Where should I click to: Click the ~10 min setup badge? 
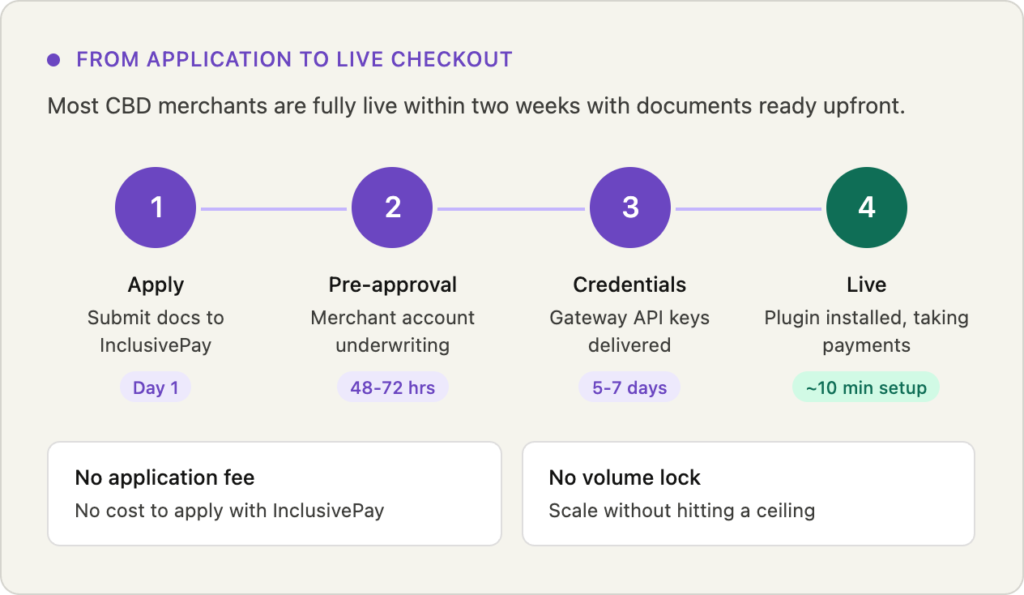point(866,387)
